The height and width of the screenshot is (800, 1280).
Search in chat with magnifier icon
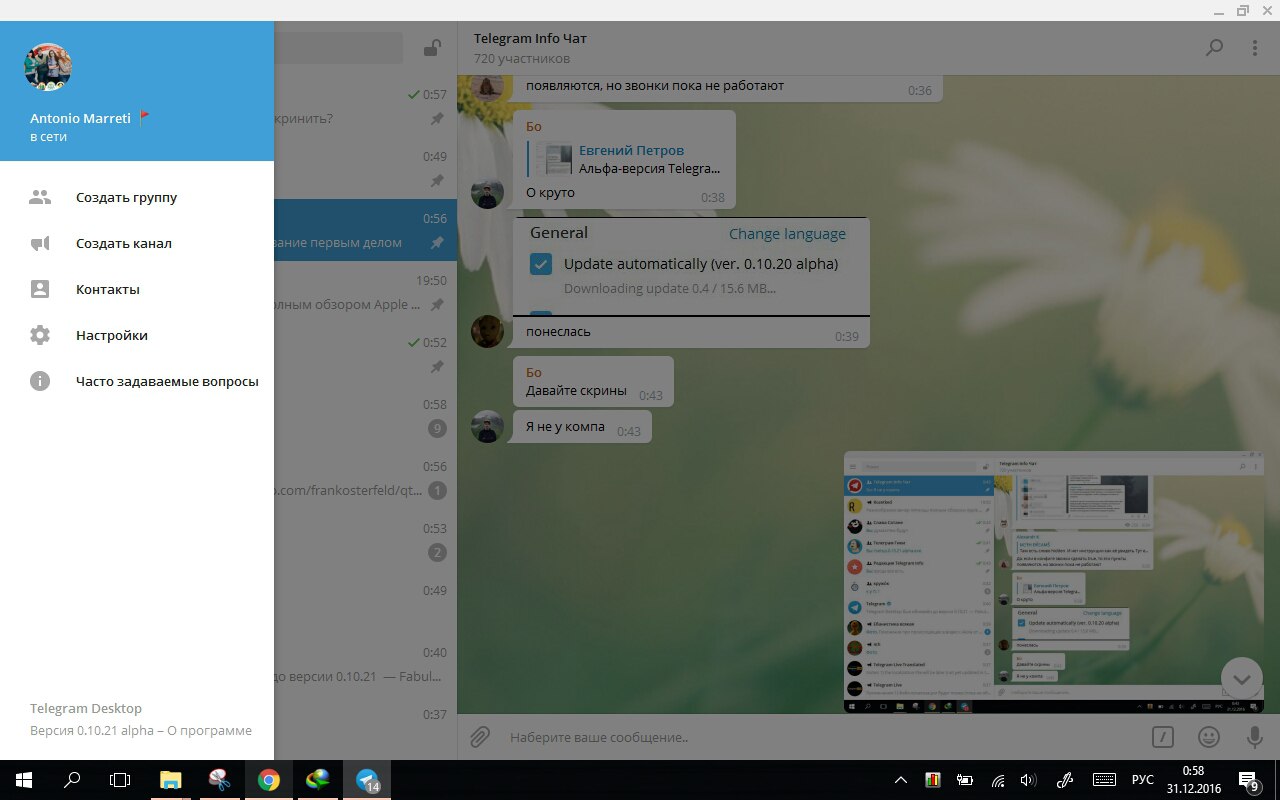pyautogui.click(x=1214, y=47)
